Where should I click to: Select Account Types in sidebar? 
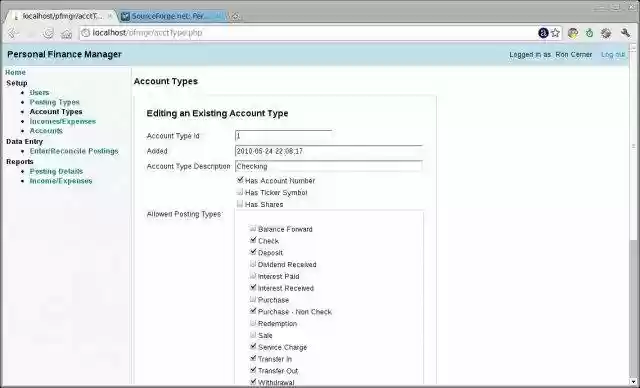(56, 112)
